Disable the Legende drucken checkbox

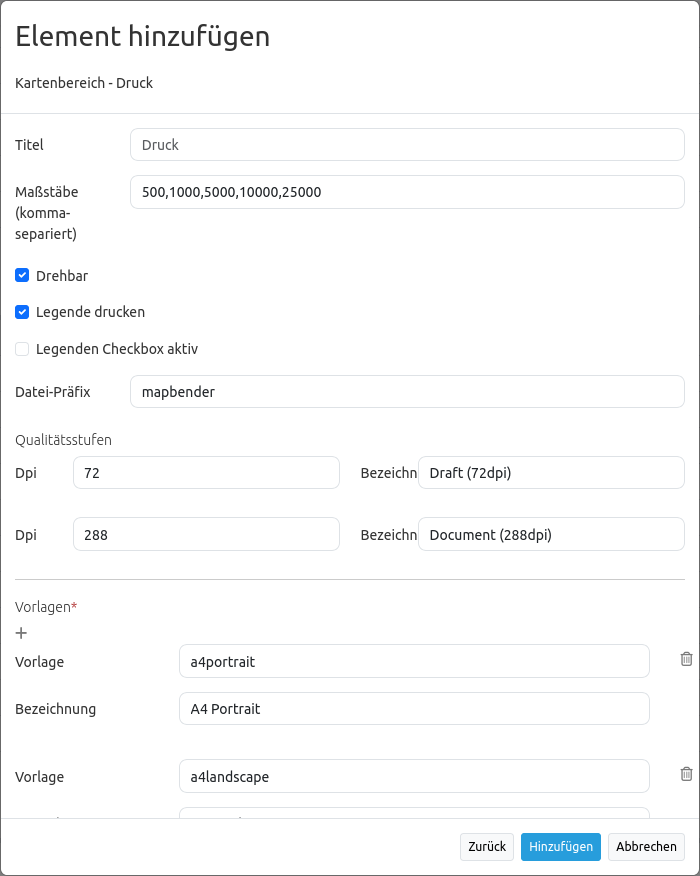click(22, 312)
